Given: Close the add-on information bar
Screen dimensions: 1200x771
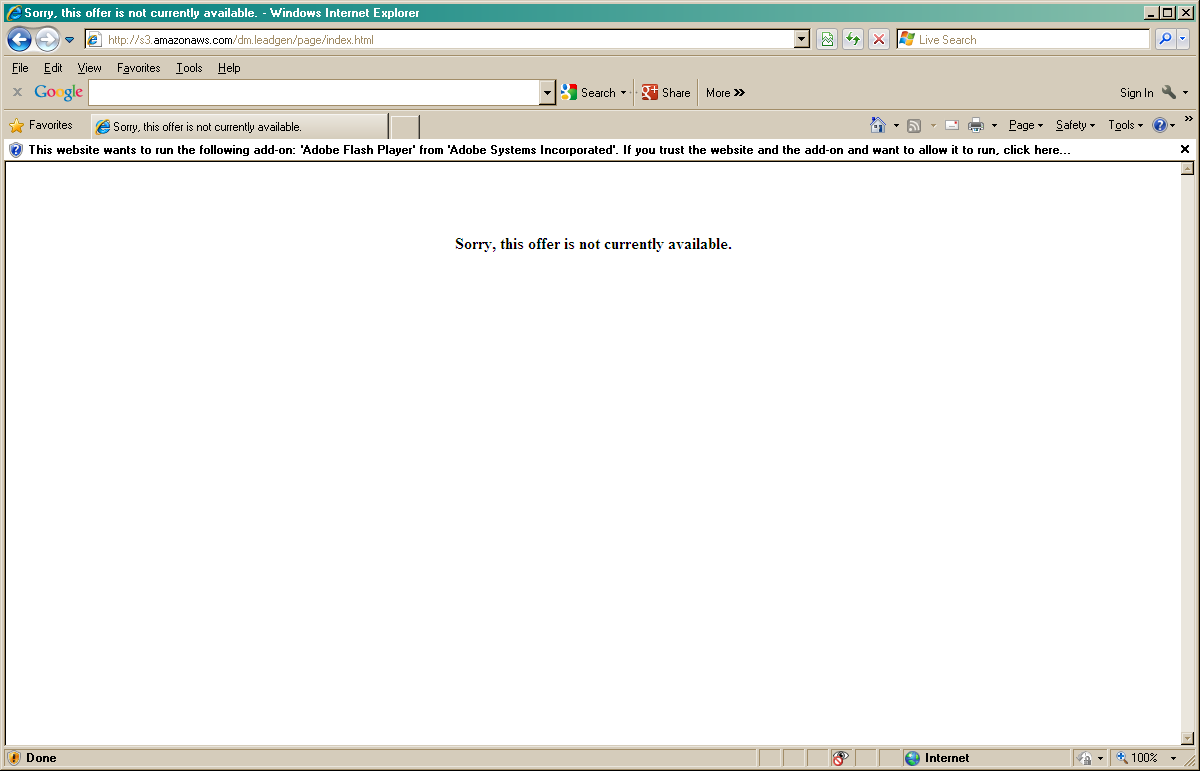Looking at the screenshot, I should pyautogui.click(x=1185, y=150).
